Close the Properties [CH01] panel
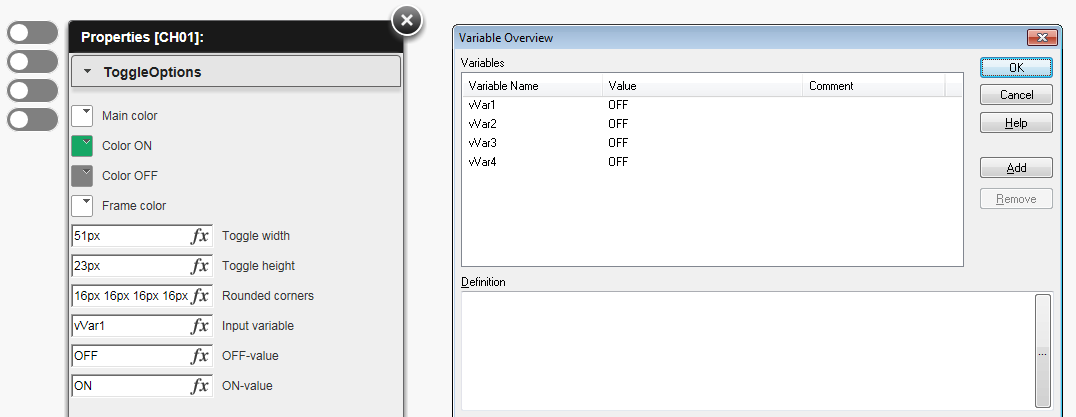Image resolution: width=1076 pixels, height=417 pixels. (405, 19)
